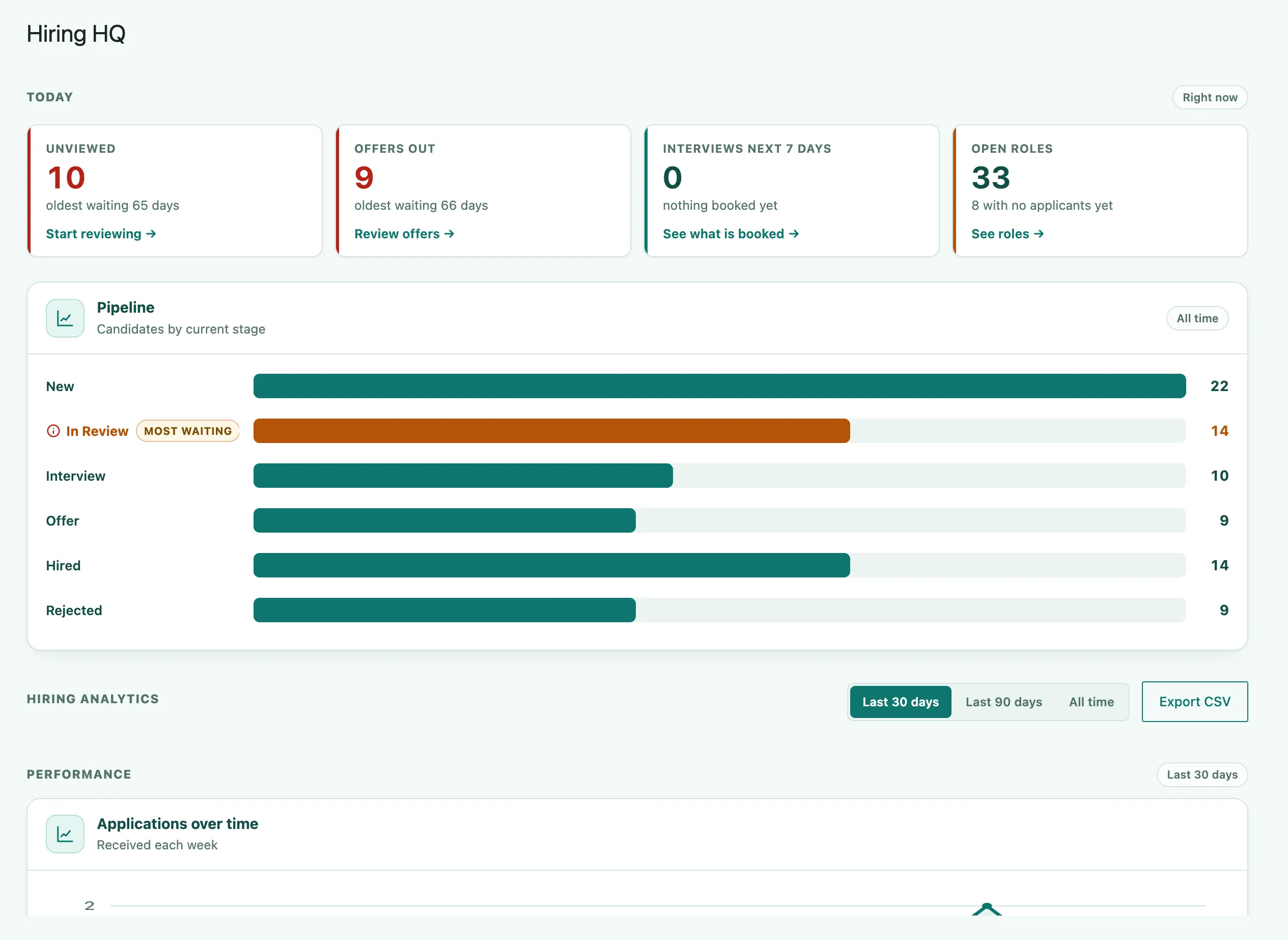Click the 'Candidates by current stage' subtitle
Image resolution: width=1288 pixels, height=940 pixels.
[x=181, y=329]
